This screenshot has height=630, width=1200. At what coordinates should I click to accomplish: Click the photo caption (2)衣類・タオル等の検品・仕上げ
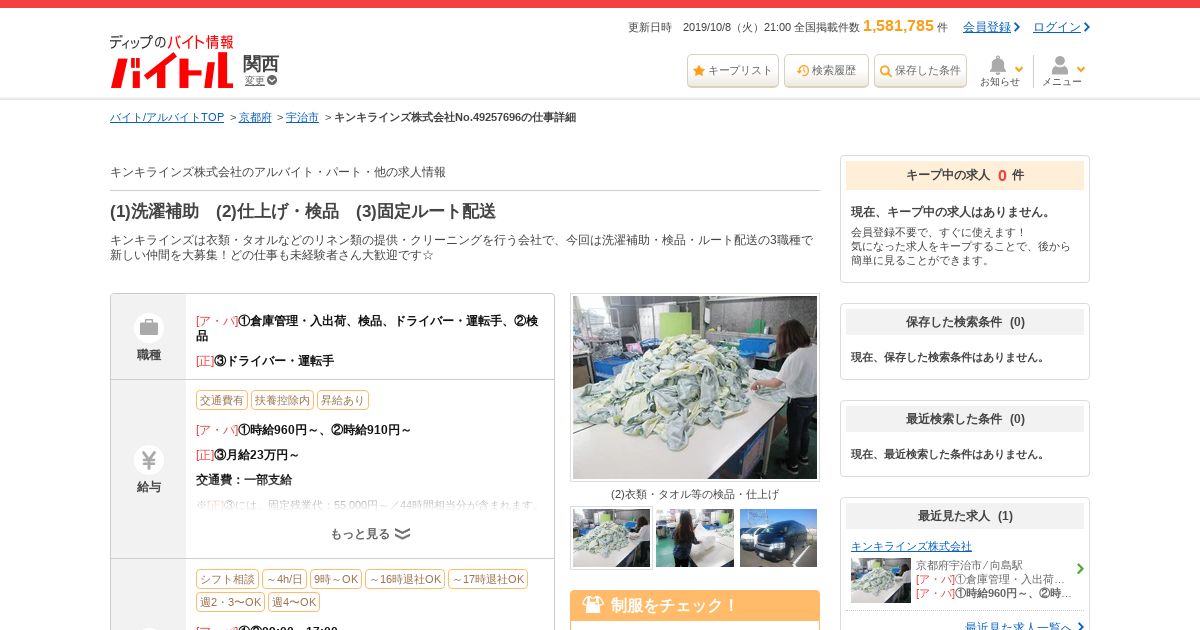pos(695,494)
